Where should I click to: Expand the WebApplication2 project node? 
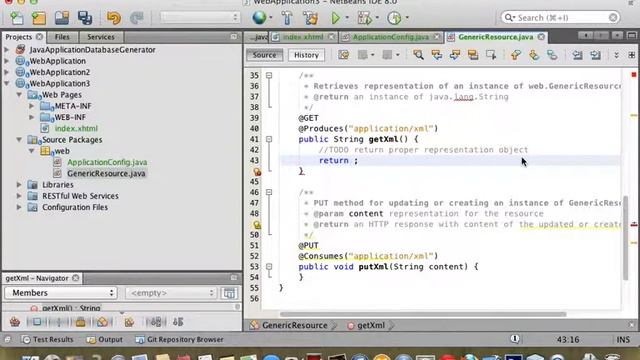click(7, 72)
